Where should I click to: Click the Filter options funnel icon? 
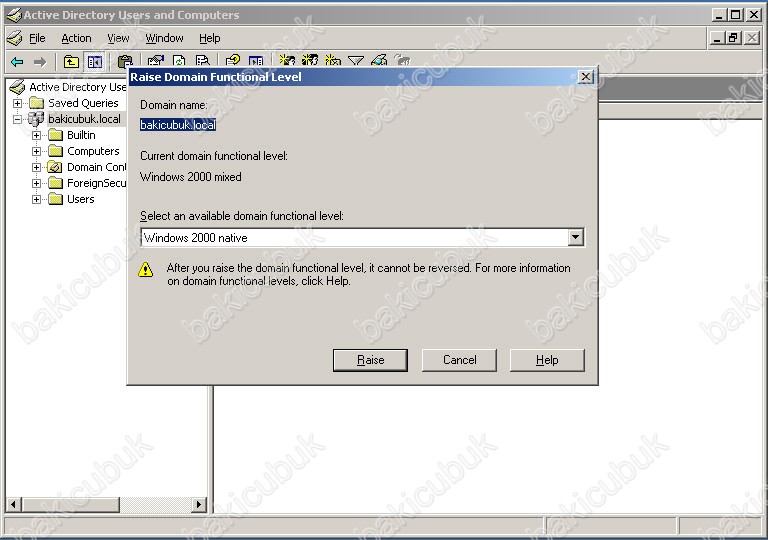pos(356,61)
